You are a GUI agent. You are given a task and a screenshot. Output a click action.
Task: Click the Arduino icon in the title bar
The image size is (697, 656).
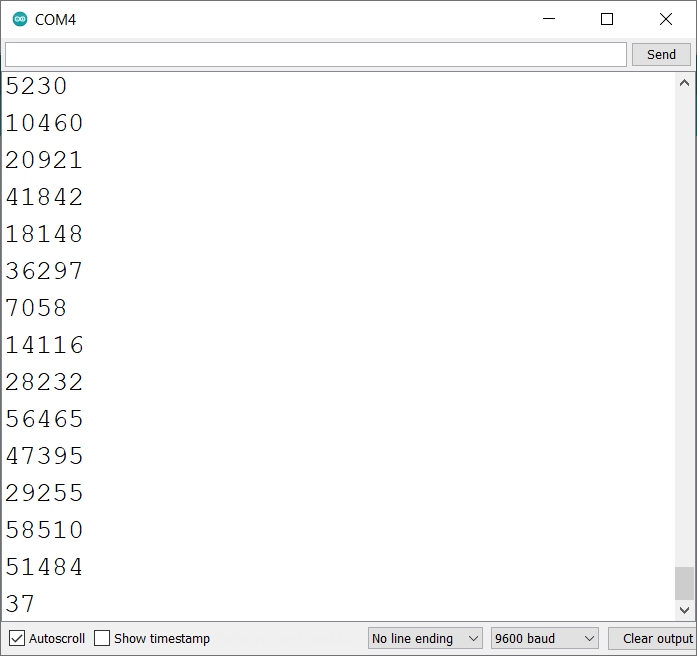(20, 19)
